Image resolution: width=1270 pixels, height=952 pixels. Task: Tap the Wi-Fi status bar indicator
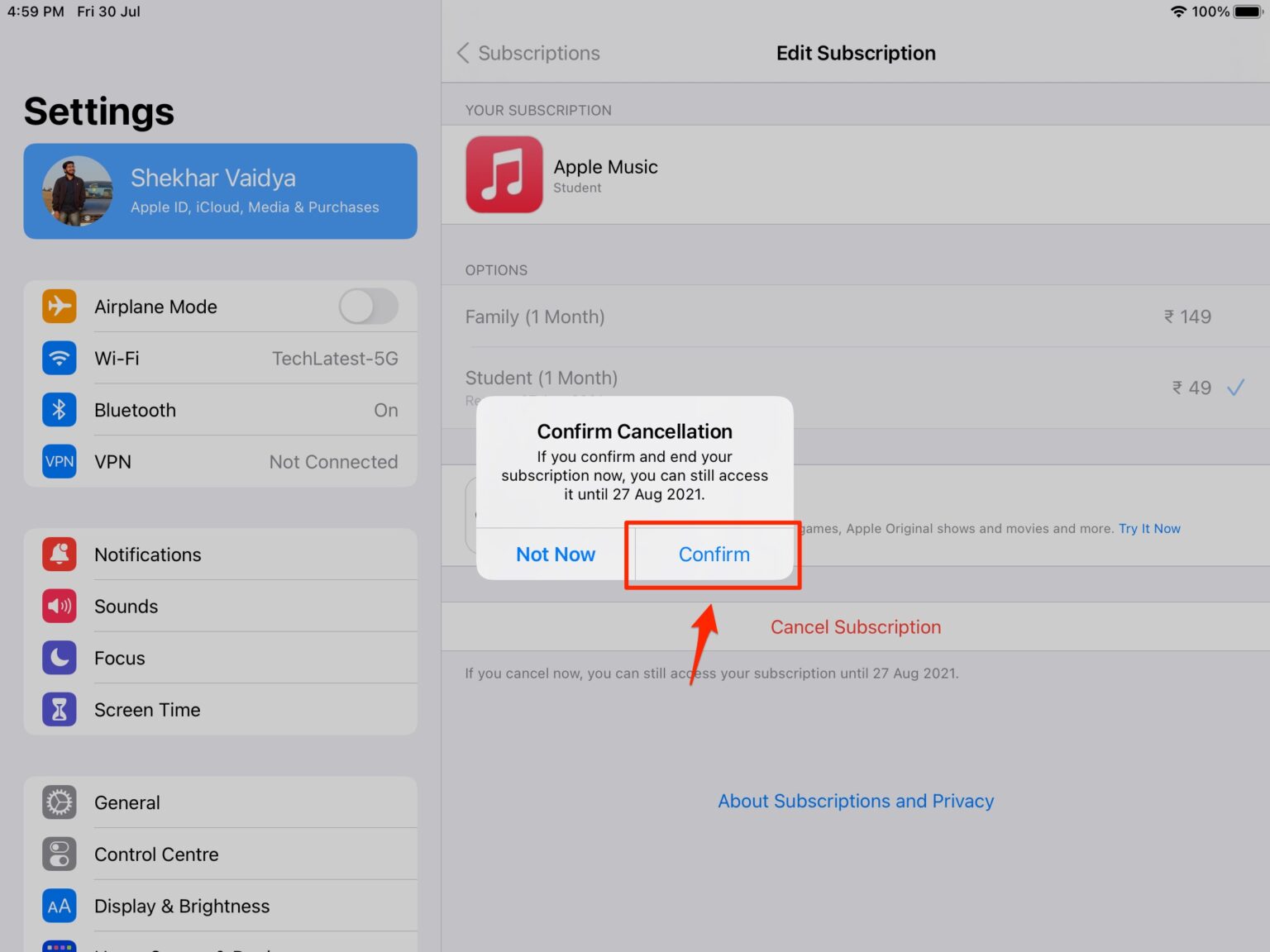pos(1178,12)
